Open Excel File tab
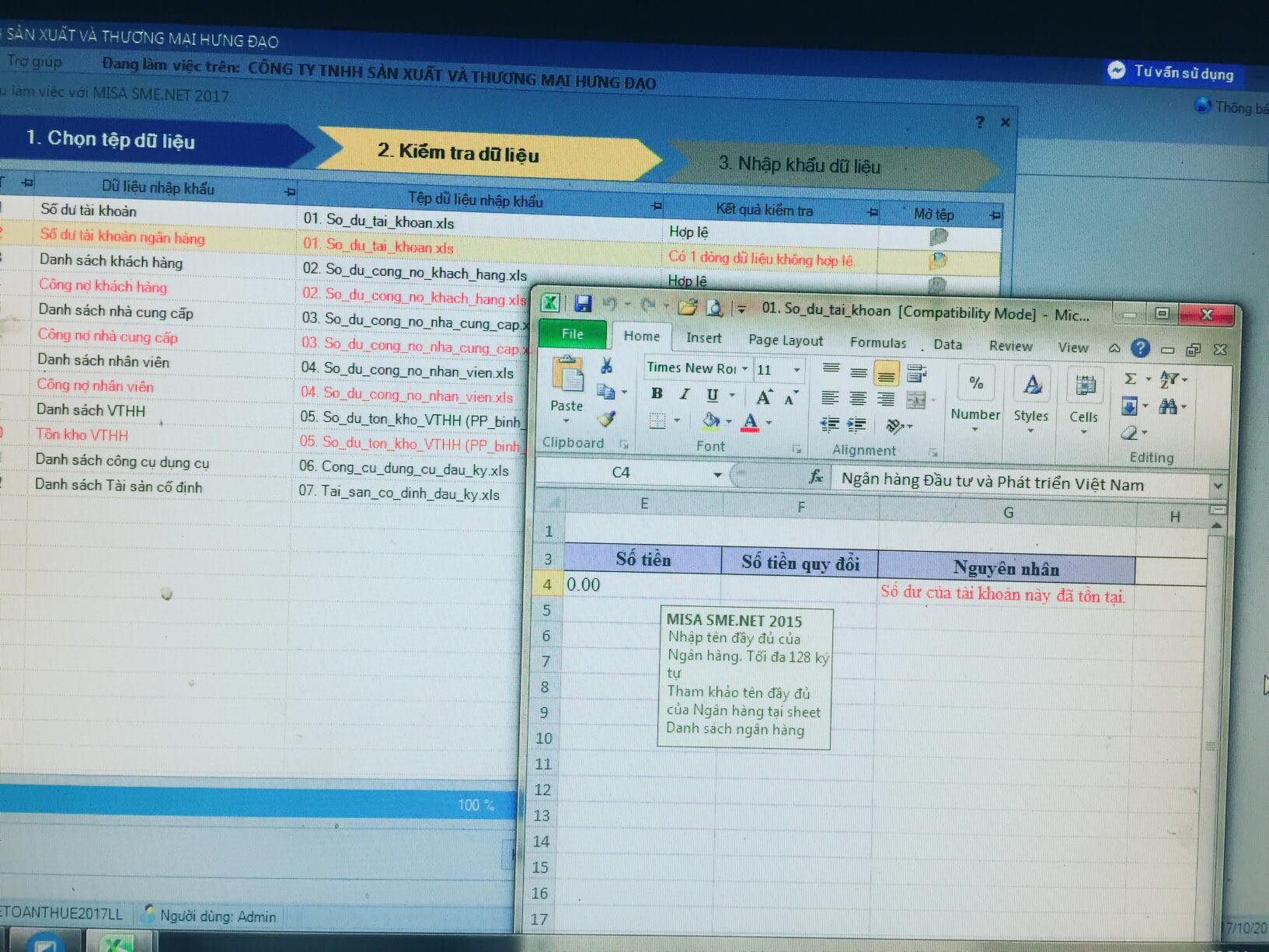Image resolution: width=1269 pixels, height=952 pixels. click(x=573, y=333)
